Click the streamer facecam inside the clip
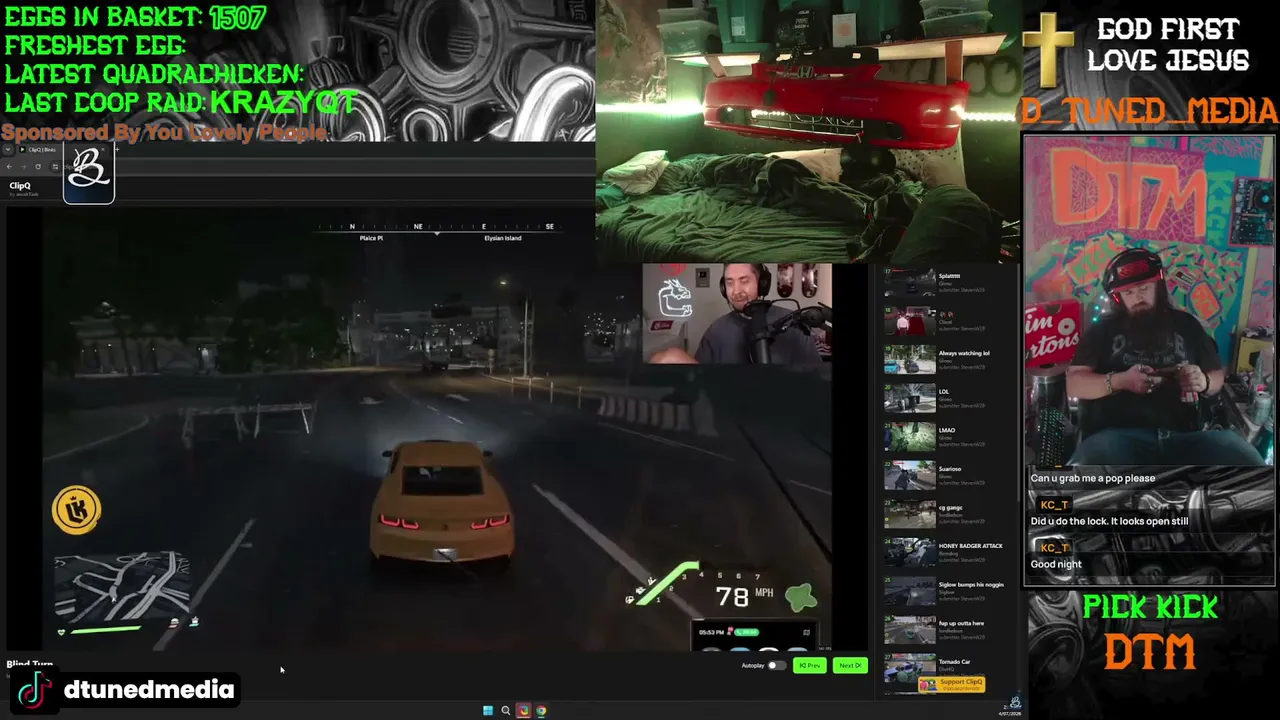1280x720 pixels. pos(736,313)
